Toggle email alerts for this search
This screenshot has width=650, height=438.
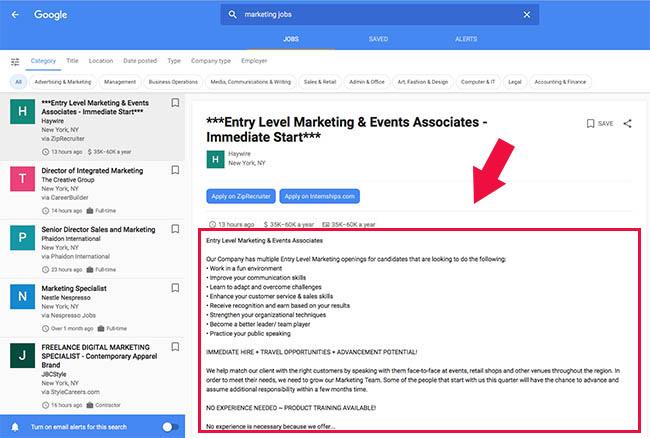tap(170, 427)
